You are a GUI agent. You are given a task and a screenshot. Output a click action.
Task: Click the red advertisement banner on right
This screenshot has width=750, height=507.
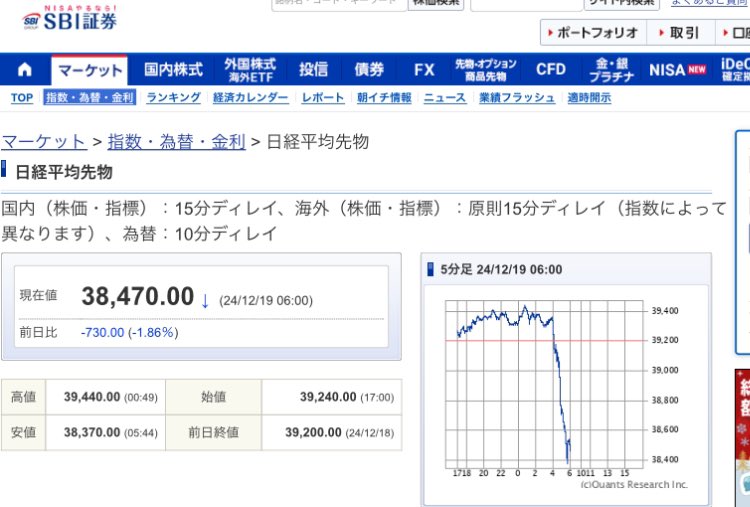coord(742,438)
